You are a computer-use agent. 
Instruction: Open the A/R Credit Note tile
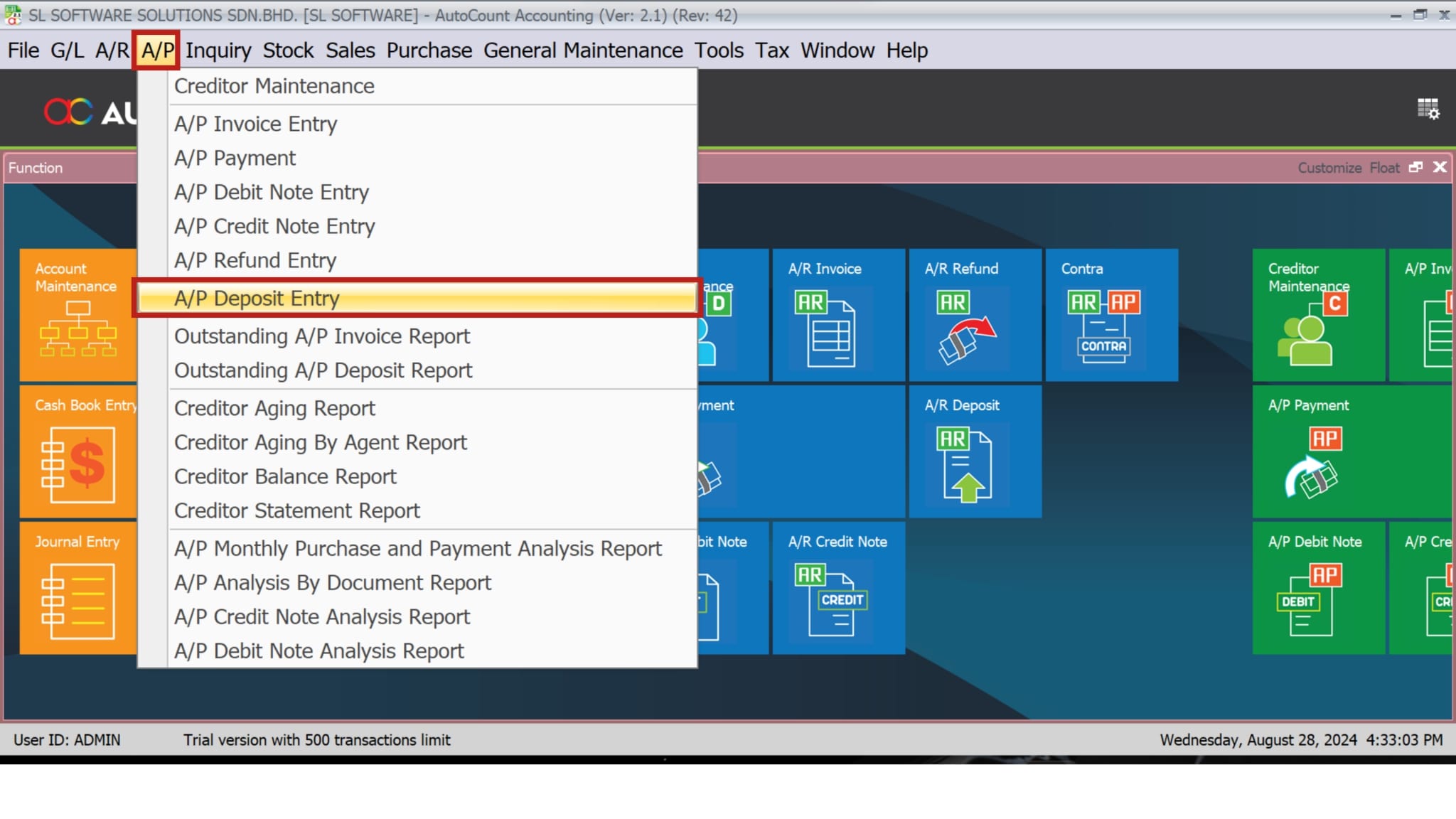coord(838,587)
